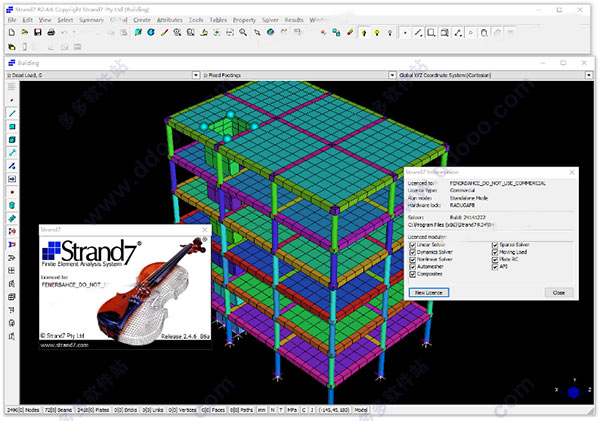Viewport: 600px width, 421px height.
Task: Open the File menu
Action: click(x=12, y=20)
